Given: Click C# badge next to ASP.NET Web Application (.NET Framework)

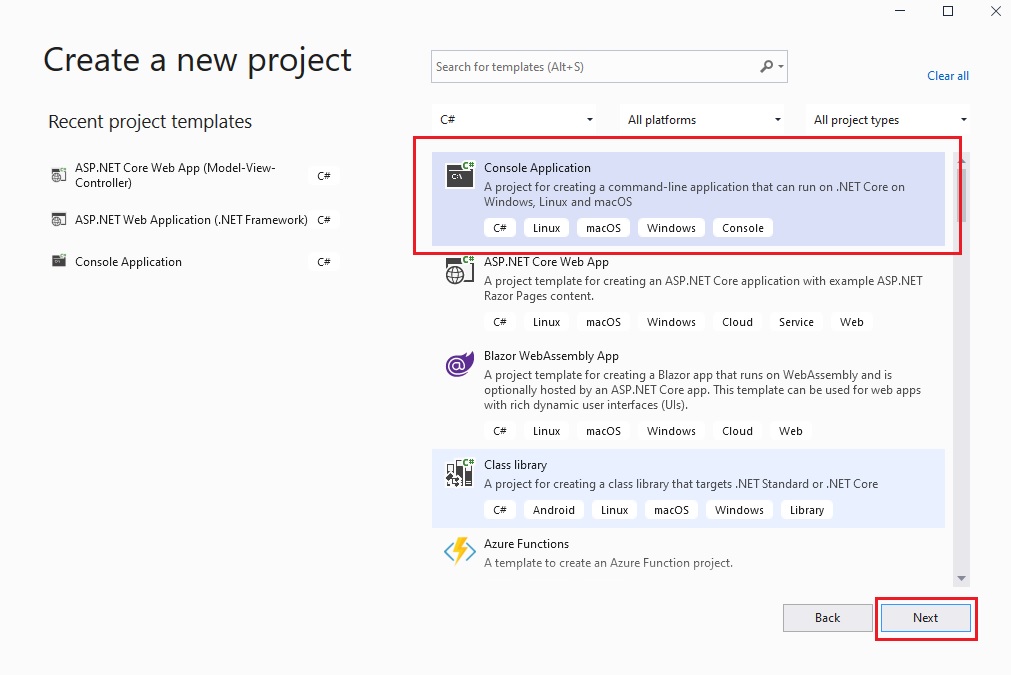Looking at the screenshot, I should click(x=324, y=220).
